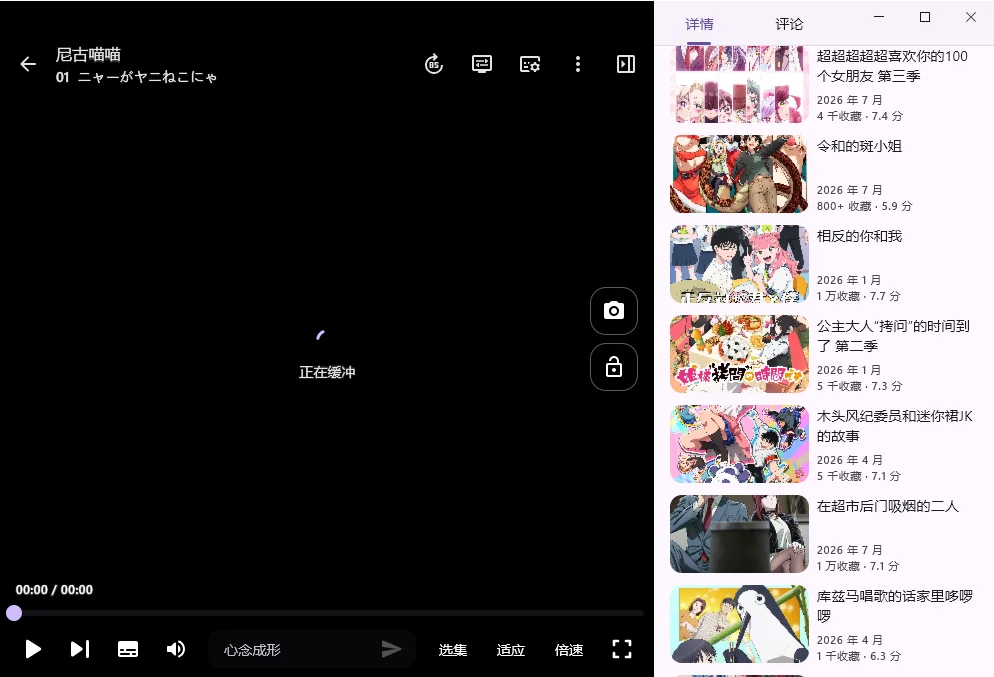Open the three-dot more options menu

point(578,64)
